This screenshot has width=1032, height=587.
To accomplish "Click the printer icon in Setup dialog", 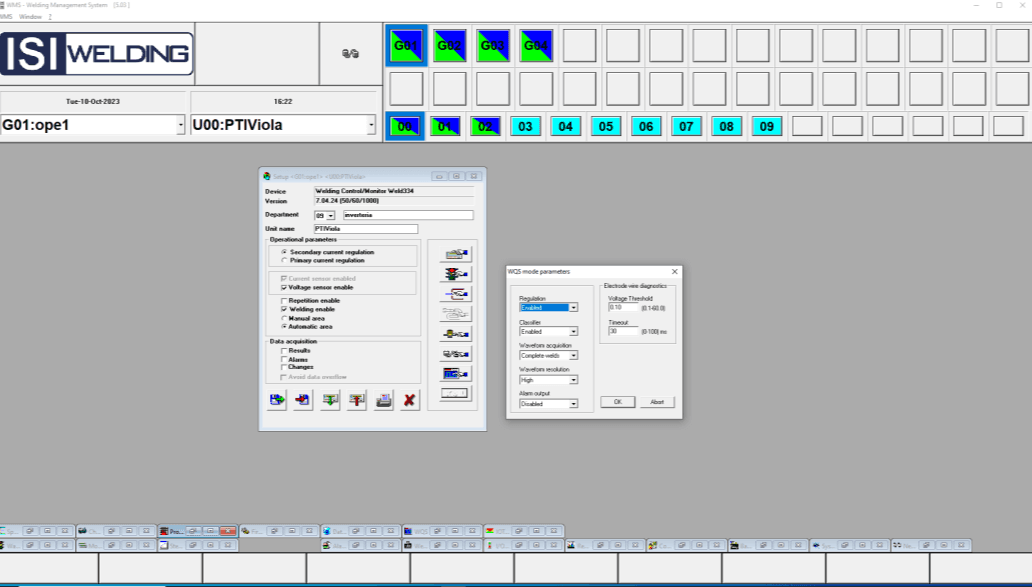I will 383,400.
